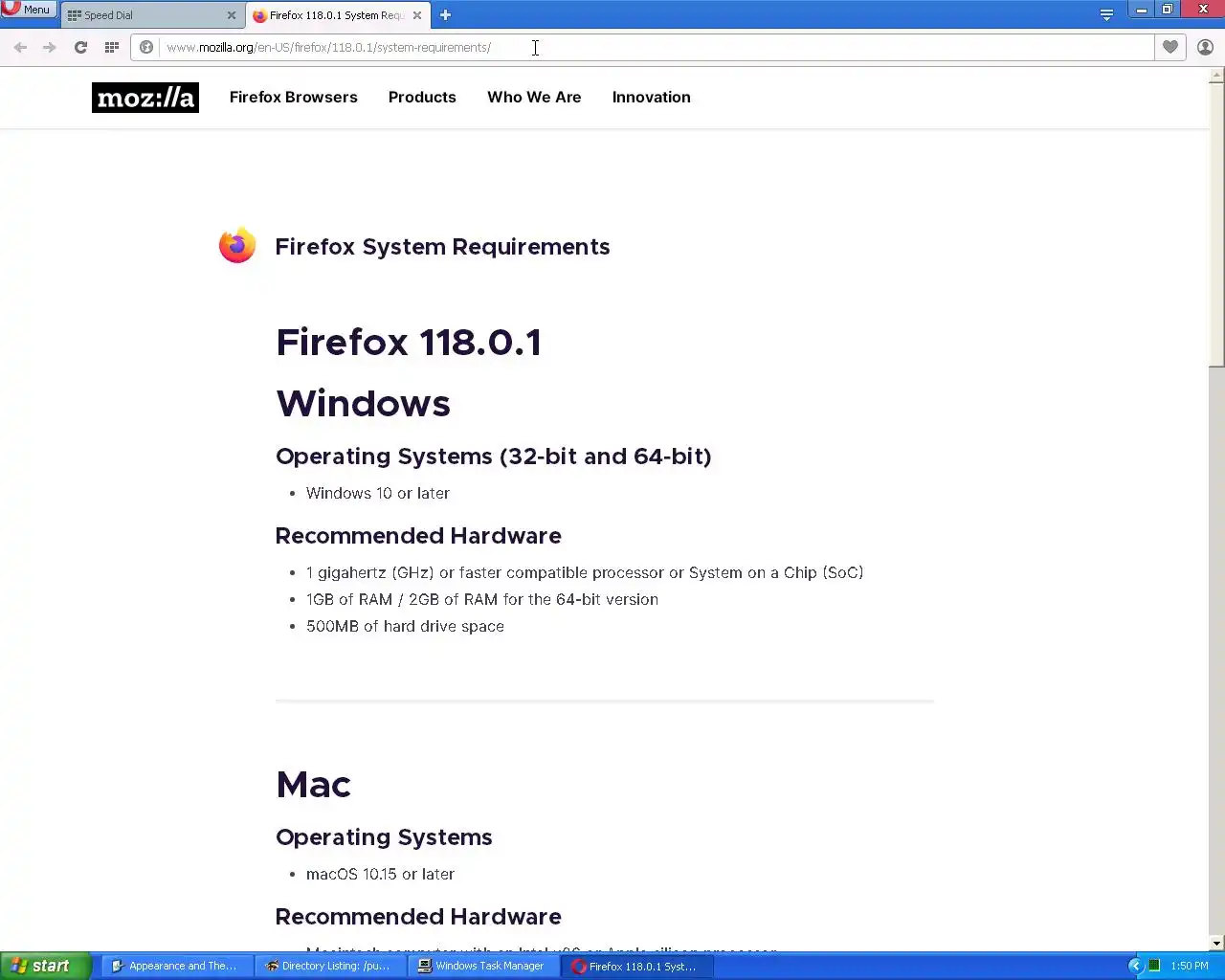
Task: Open the Firefox Browsers navigation menu
Action: pos(293,98)
